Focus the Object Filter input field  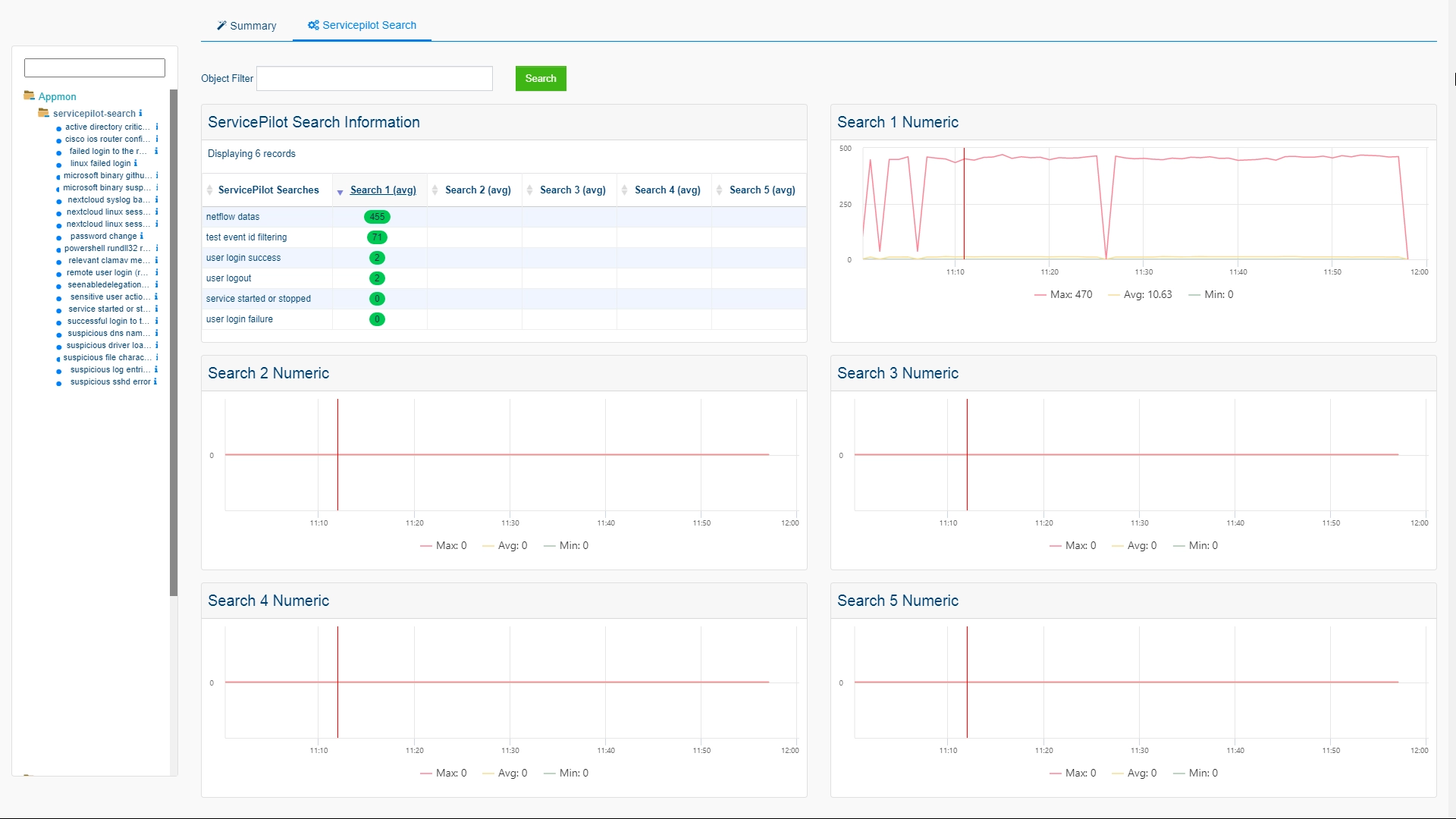pyautogui.click(x=375, y=79)
